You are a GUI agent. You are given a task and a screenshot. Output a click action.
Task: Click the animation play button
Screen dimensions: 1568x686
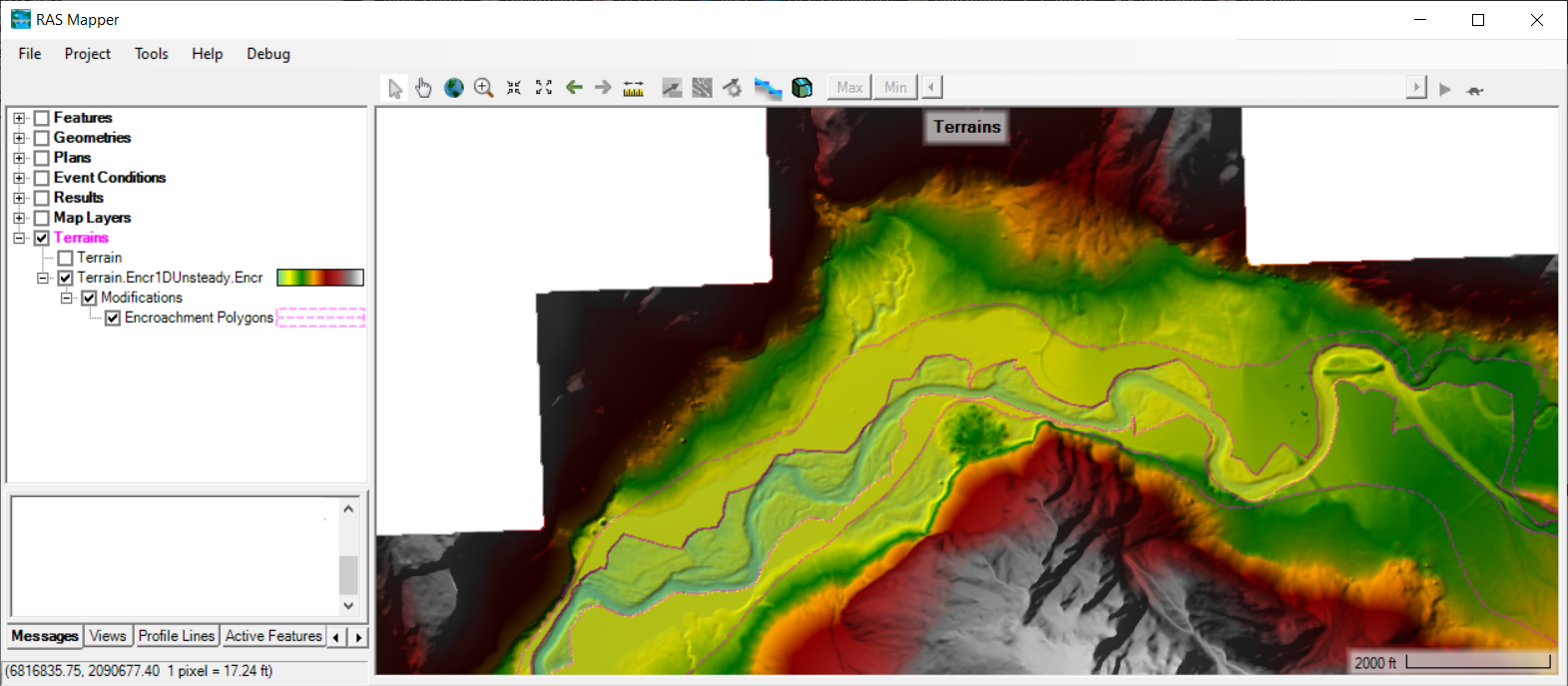click(x=1444, y=89)
